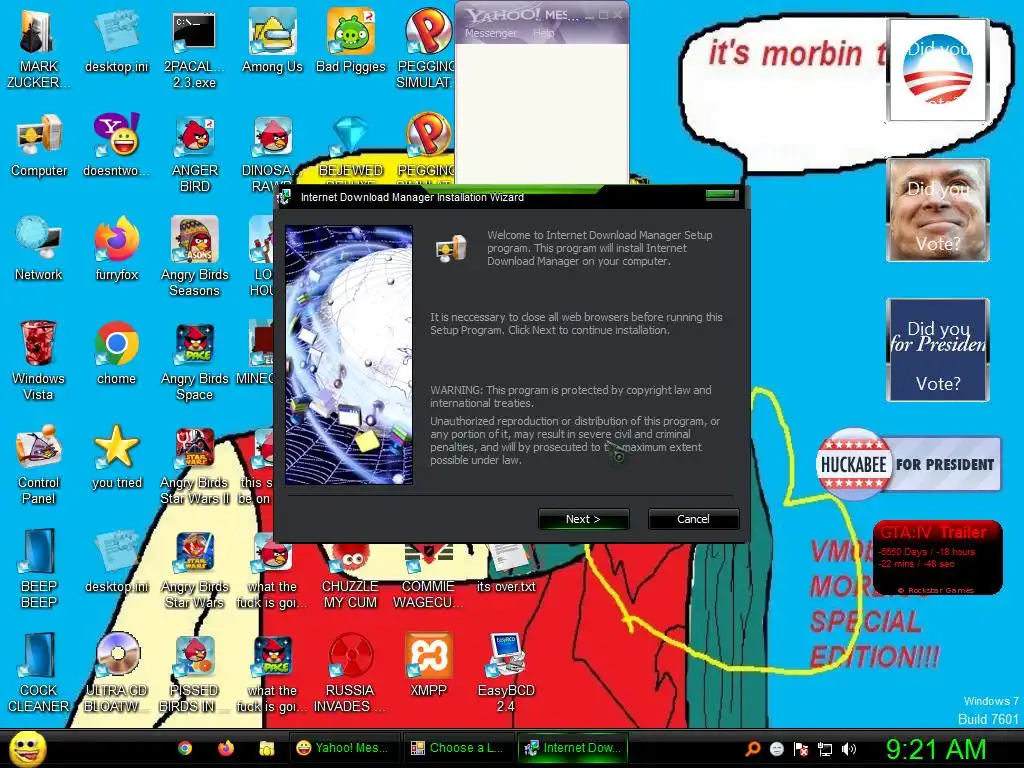Viewport: 1024px width, 768px height.
Task: Cancel the Internet Download Manager setup
Action: 693,519
